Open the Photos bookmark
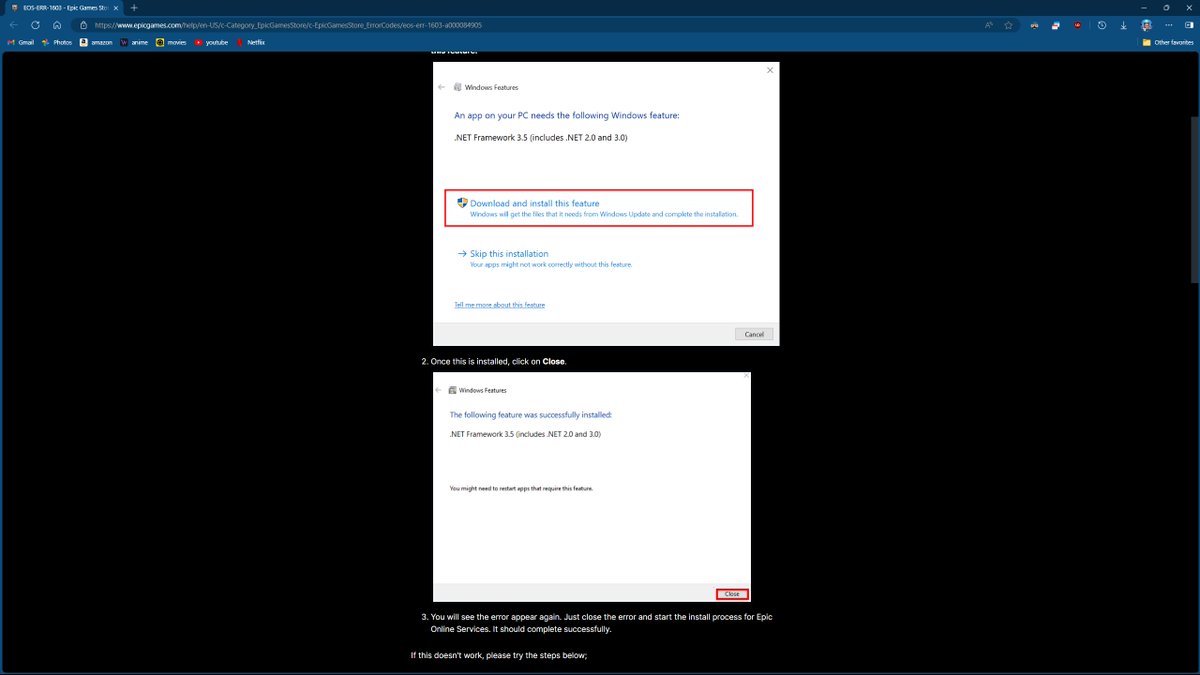 tap(57, 43)
